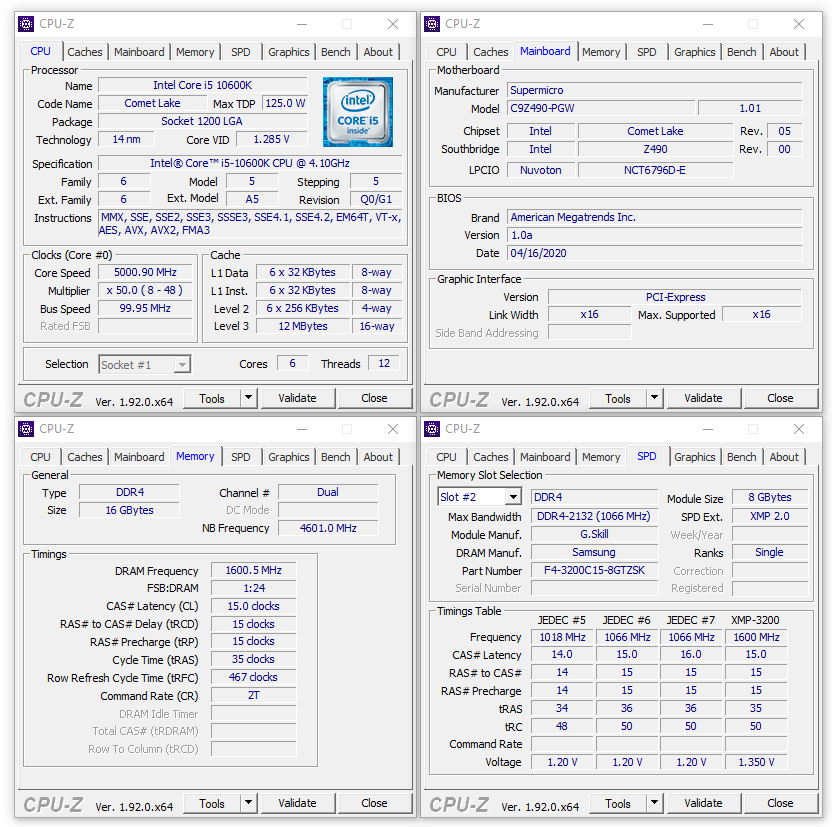Click the Module Size value '8 GBytes'
The height and width of the screenshot is (827, 832).
770,498
